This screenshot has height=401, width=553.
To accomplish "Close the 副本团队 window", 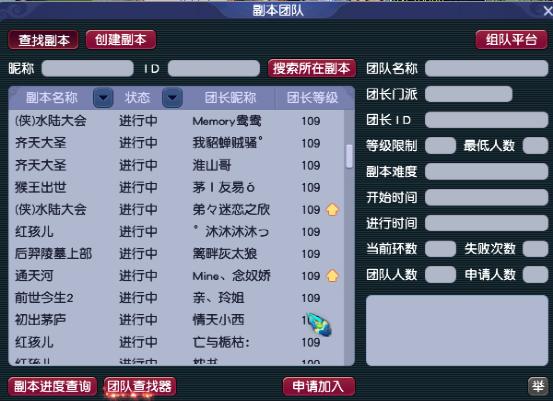I will (548, 11).
